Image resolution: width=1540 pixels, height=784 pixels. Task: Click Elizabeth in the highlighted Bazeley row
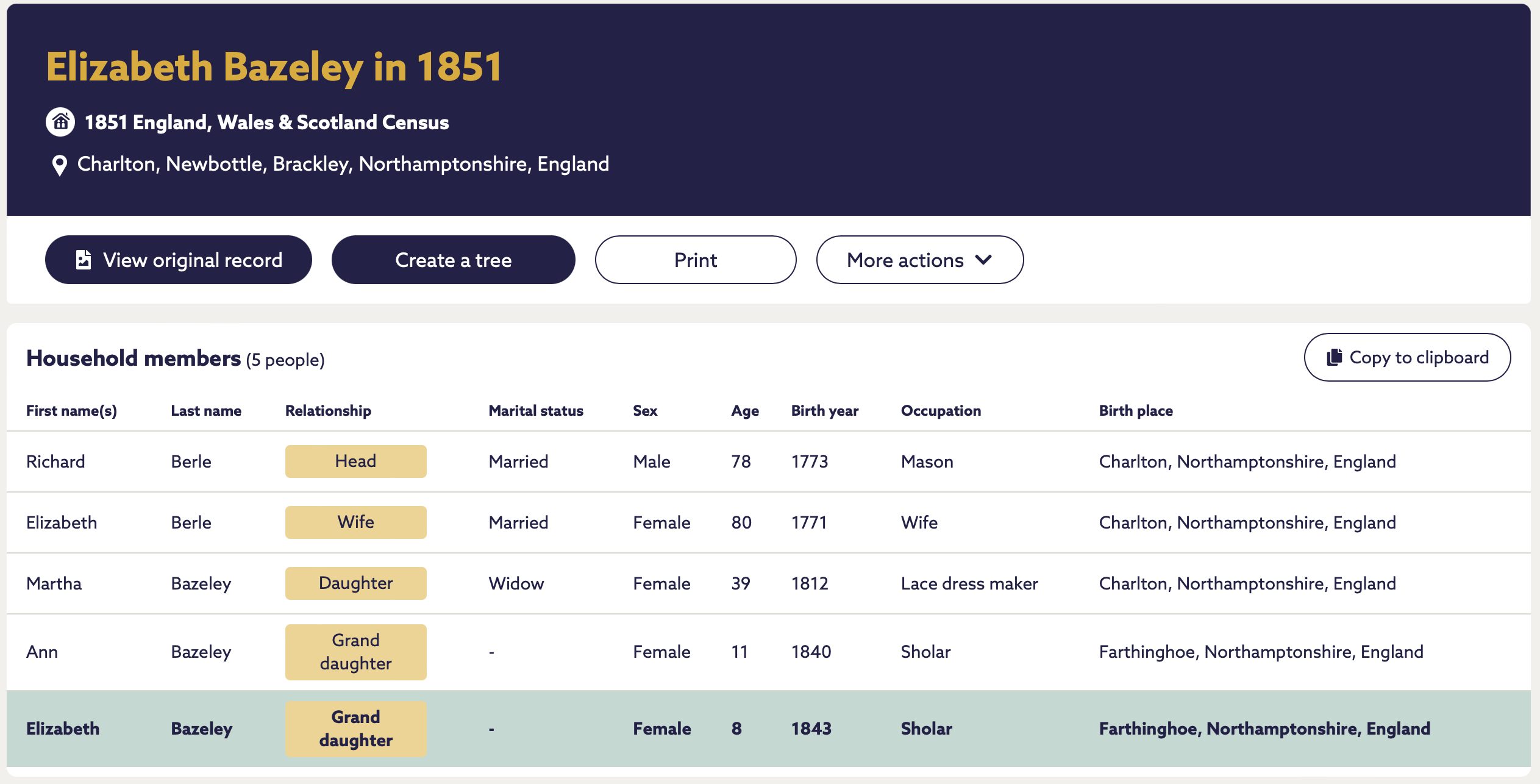tap(63, 729)
